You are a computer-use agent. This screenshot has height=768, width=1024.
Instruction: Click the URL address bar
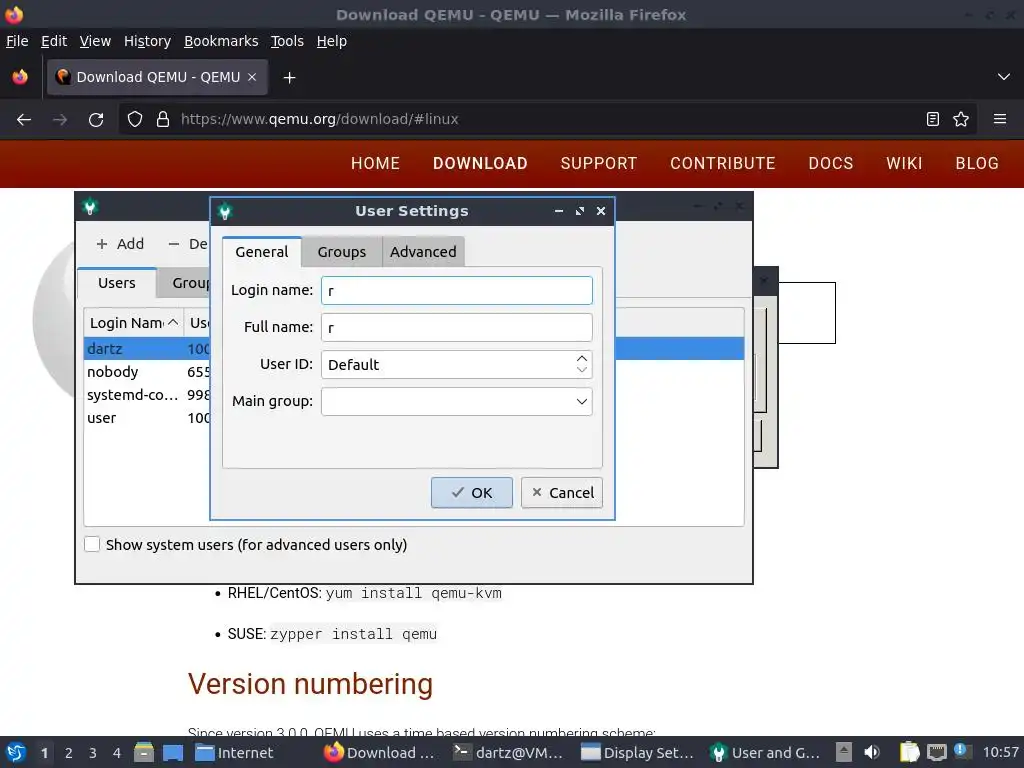point(547,119)
